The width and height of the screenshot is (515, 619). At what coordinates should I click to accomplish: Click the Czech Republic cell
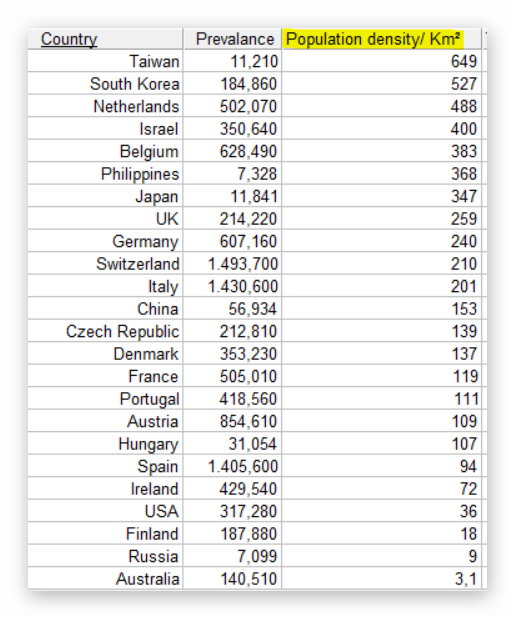pyautogui.click(x=105, y=331)
